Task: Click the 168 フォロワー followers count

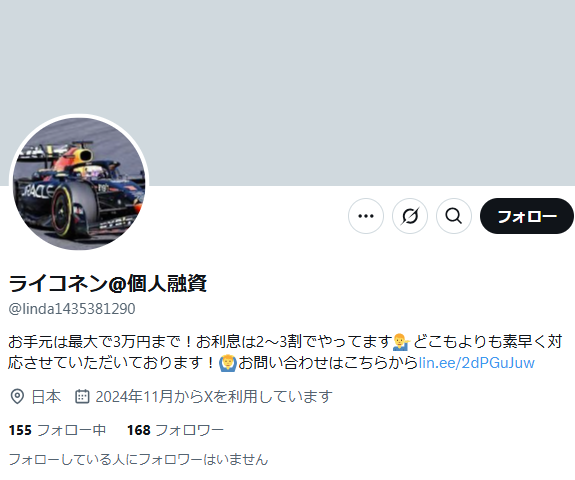Action: 175,430
